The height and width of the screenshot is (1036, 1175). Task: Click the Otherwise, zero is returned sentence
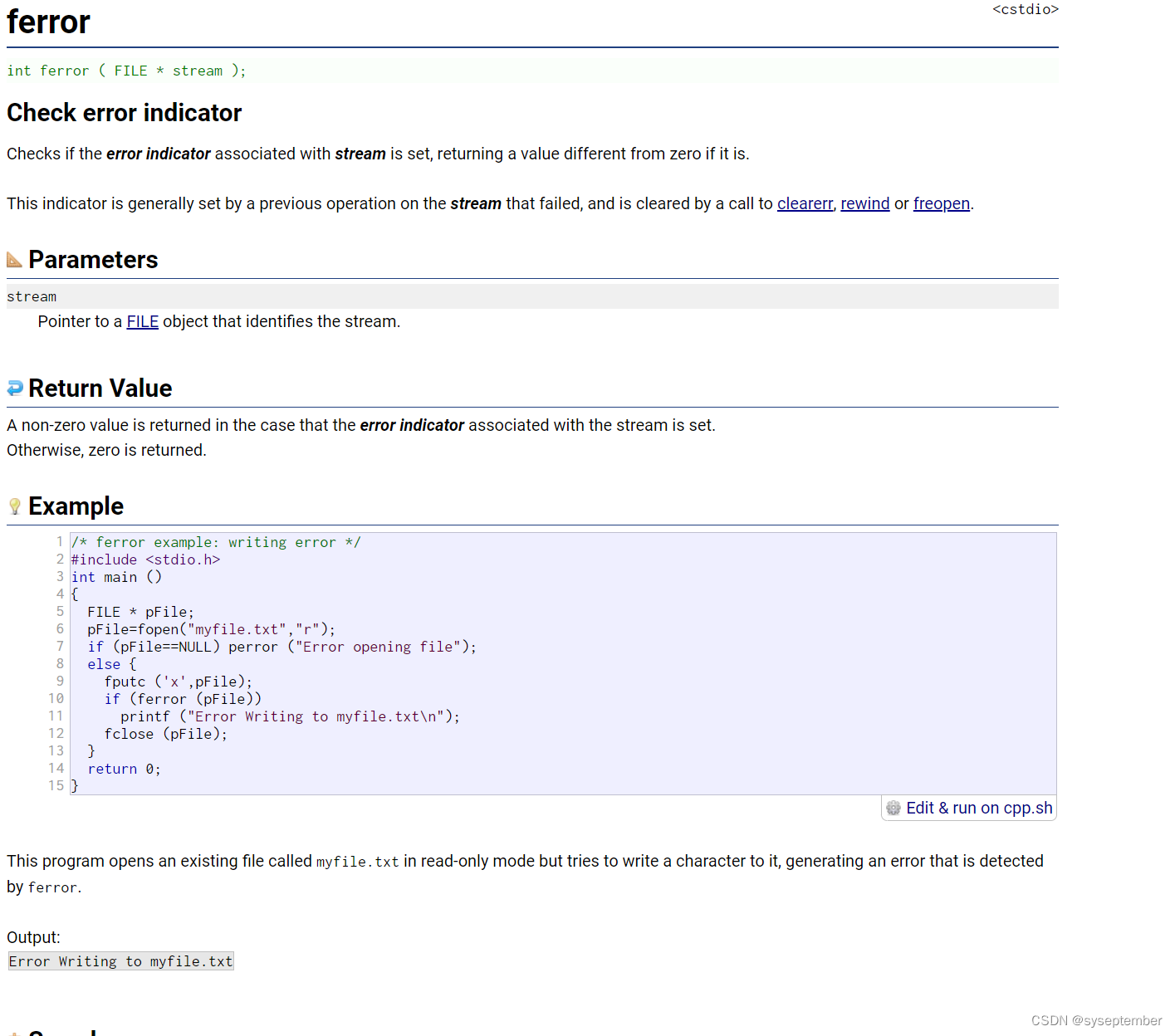pos(106,450)
